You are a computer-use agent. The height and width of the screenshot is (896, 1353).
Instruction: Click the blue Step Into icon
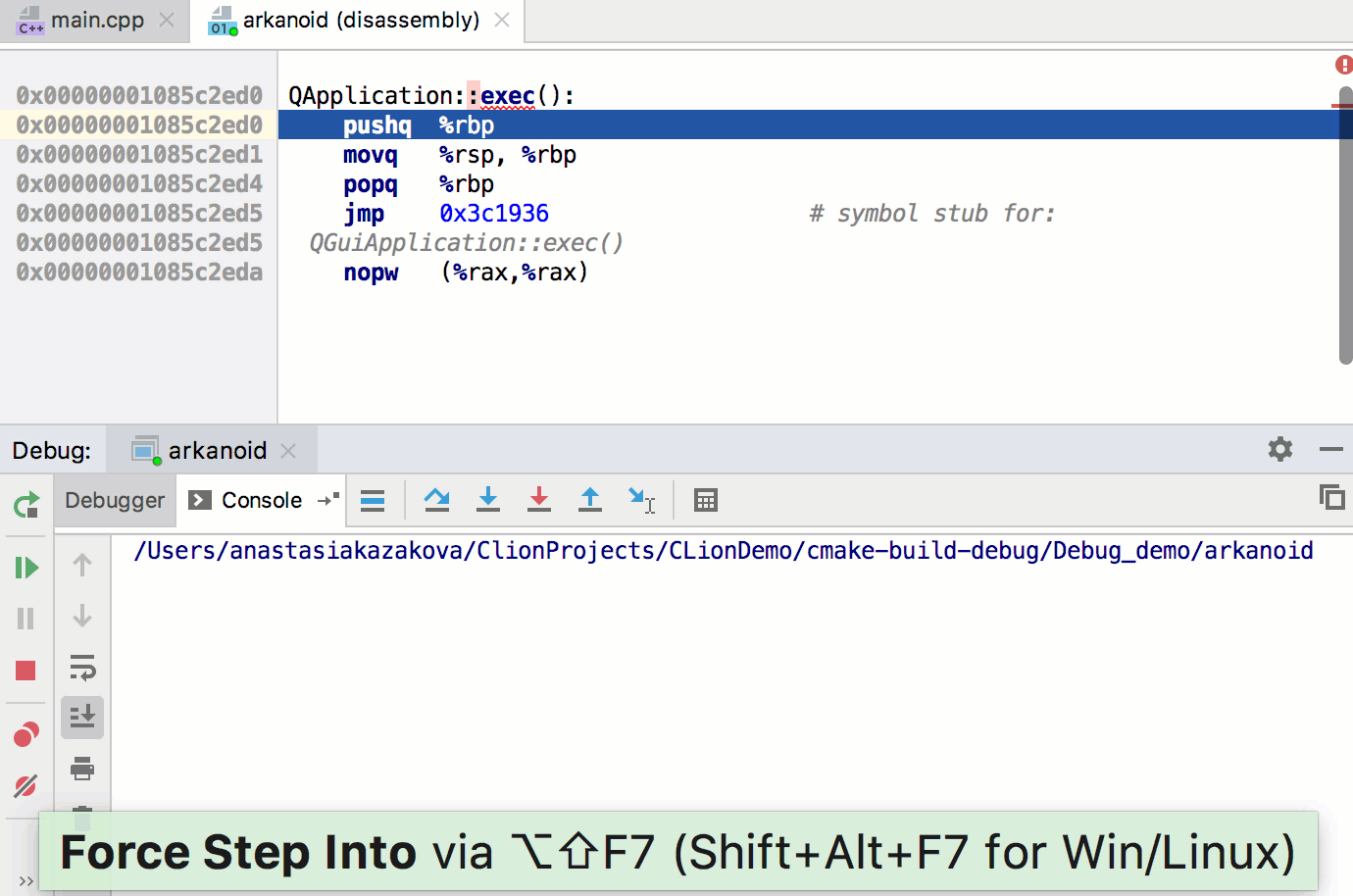[488, 500]
